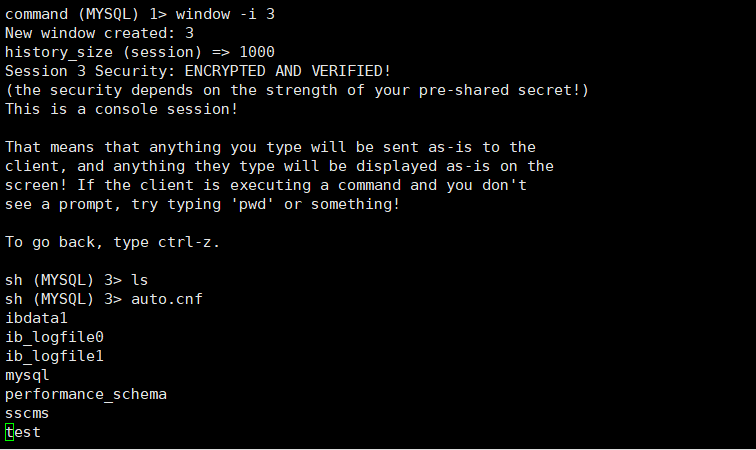Click the typed 'ls' command

[x=140, y=280]
